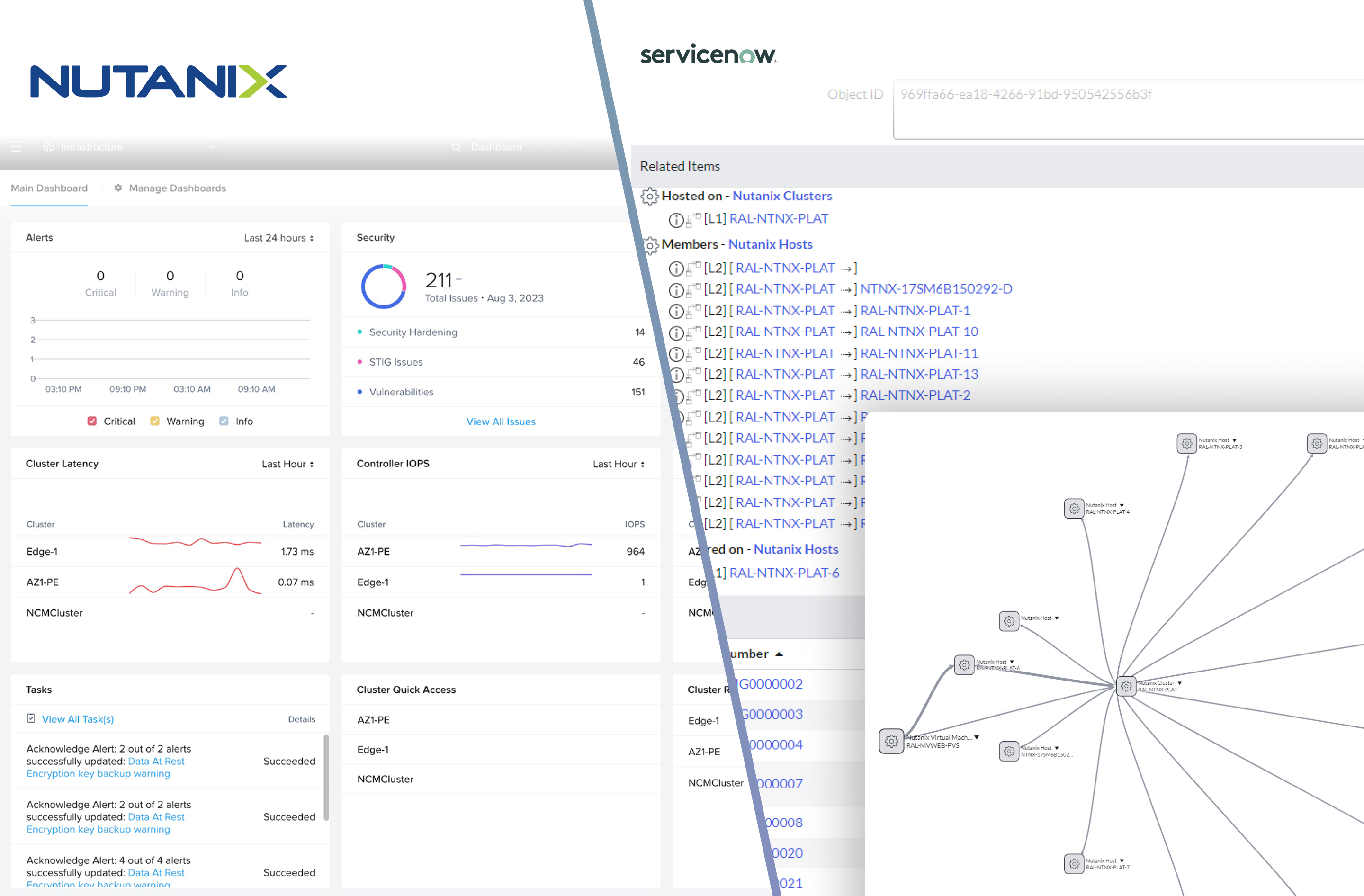Open dropdown arrow on RAL-NTNX-PLAT-7 node
The width and height of the screenshot is (1364, 896).
[x=1122, y=860]
